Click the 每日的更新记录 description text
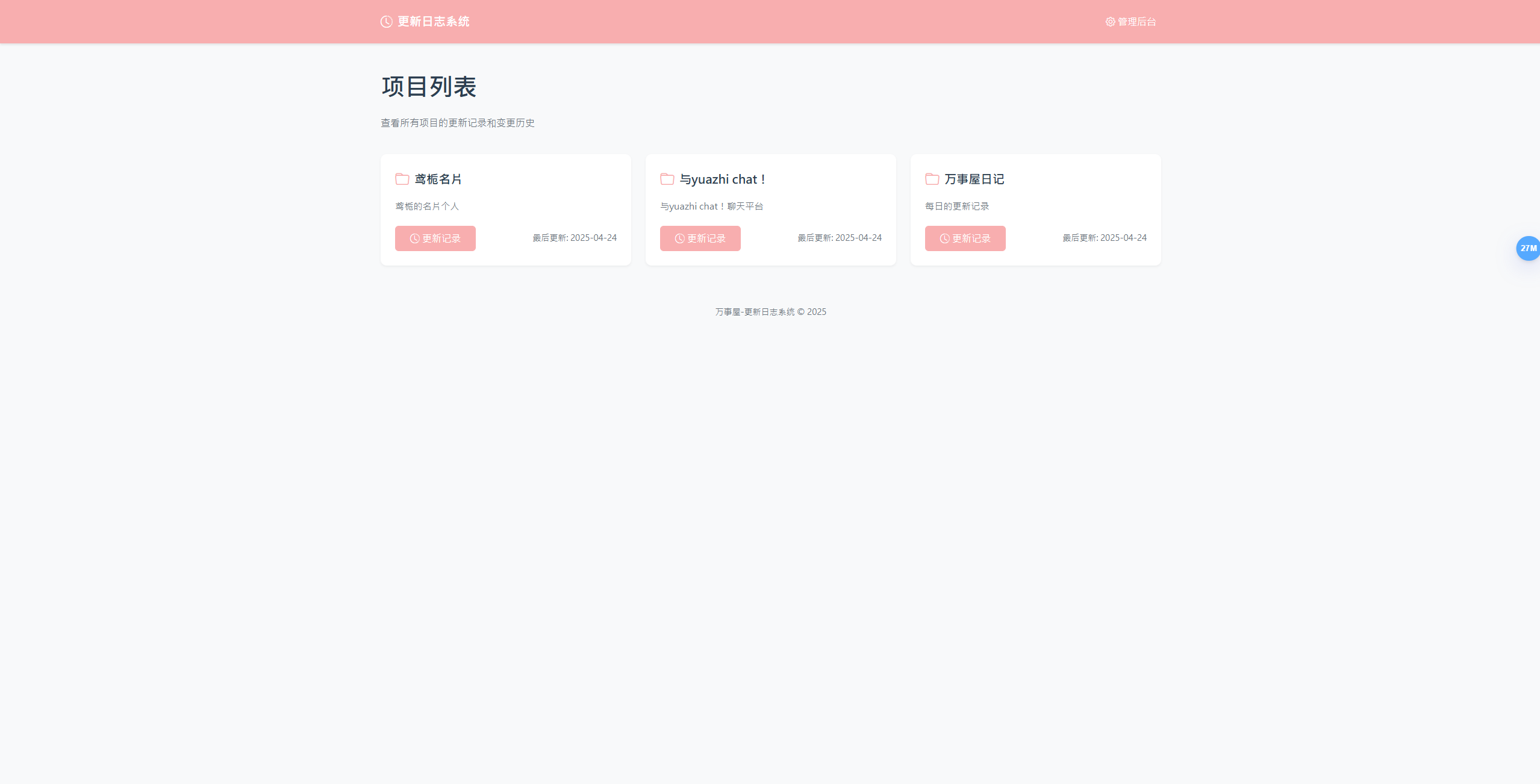This screenshot has width=1540, height=784. pos(957,206)
